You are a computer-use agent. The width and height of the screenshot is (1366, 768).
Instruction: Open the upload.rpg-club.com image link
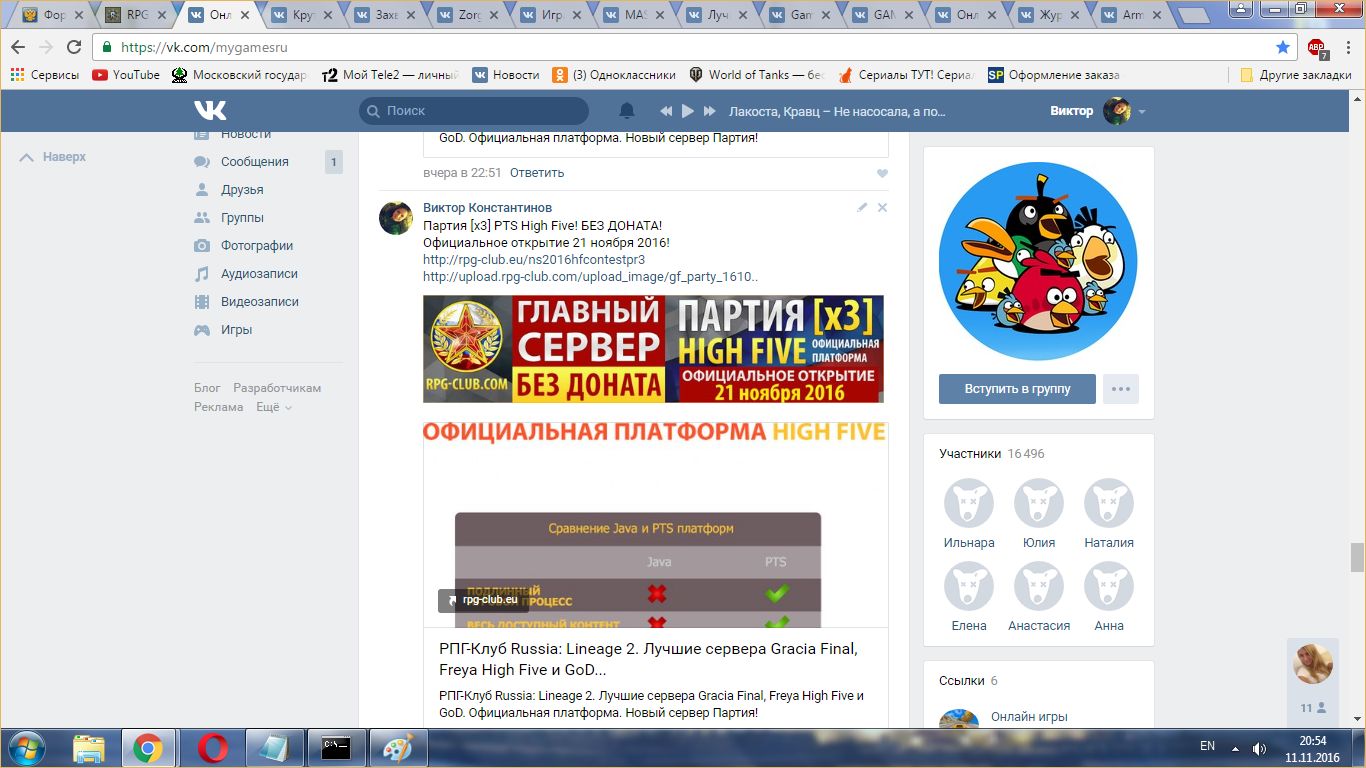tap(590, 277)
